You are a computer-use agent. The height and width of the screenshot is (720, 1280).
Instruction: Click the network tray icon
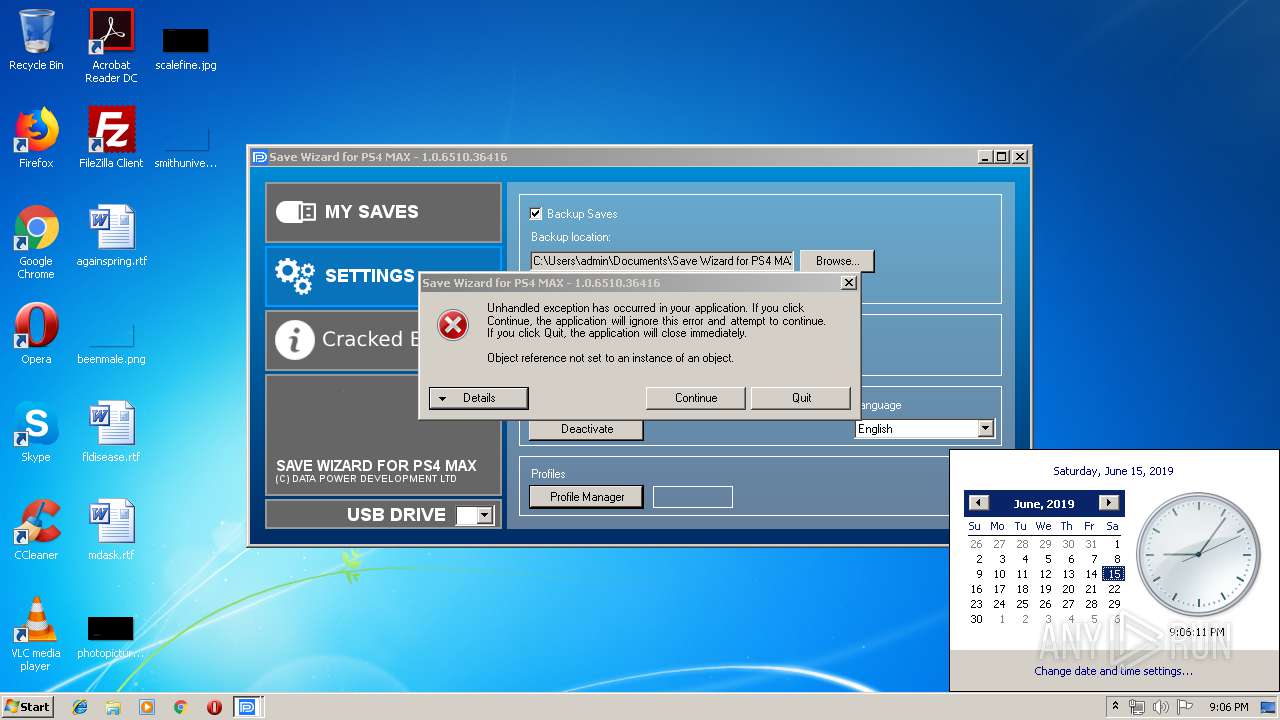pyautogui.click(x=1137, y=707)
